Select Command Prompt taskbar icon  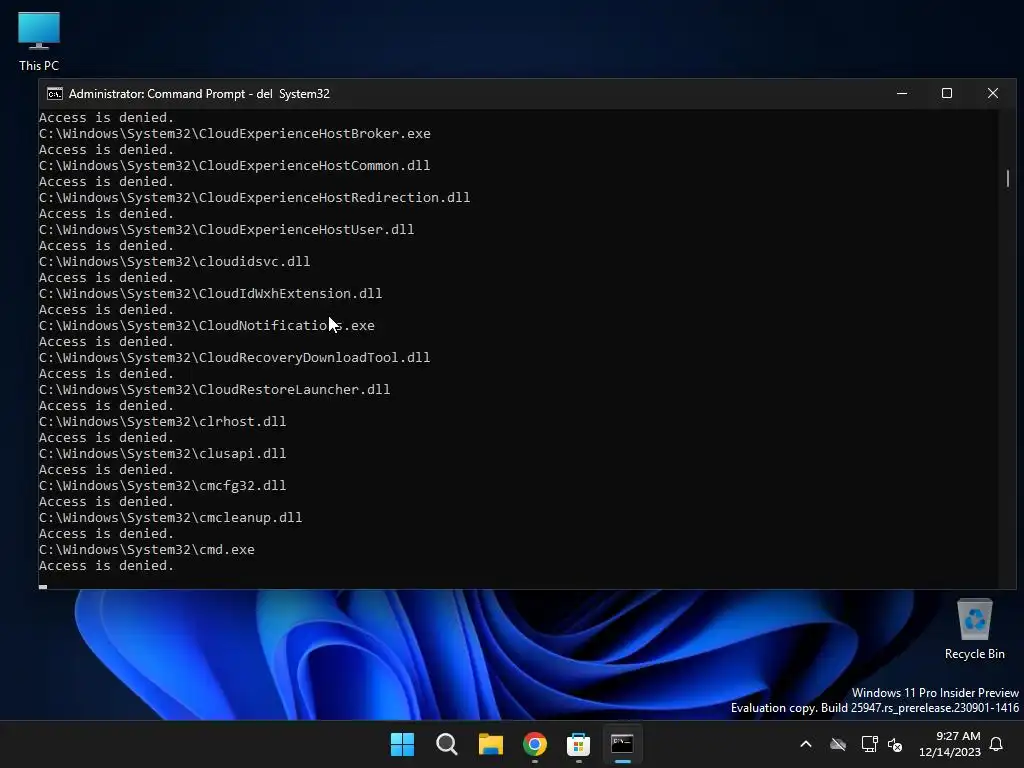tap(622, 744)
